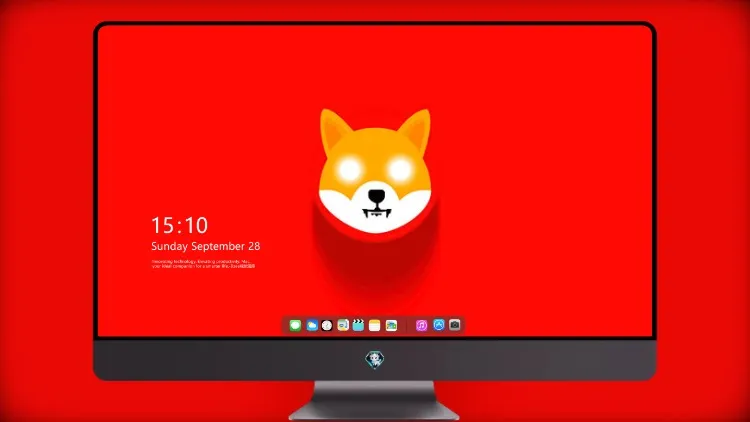Launch the clapperboard video app in the dock

[358, 325]
